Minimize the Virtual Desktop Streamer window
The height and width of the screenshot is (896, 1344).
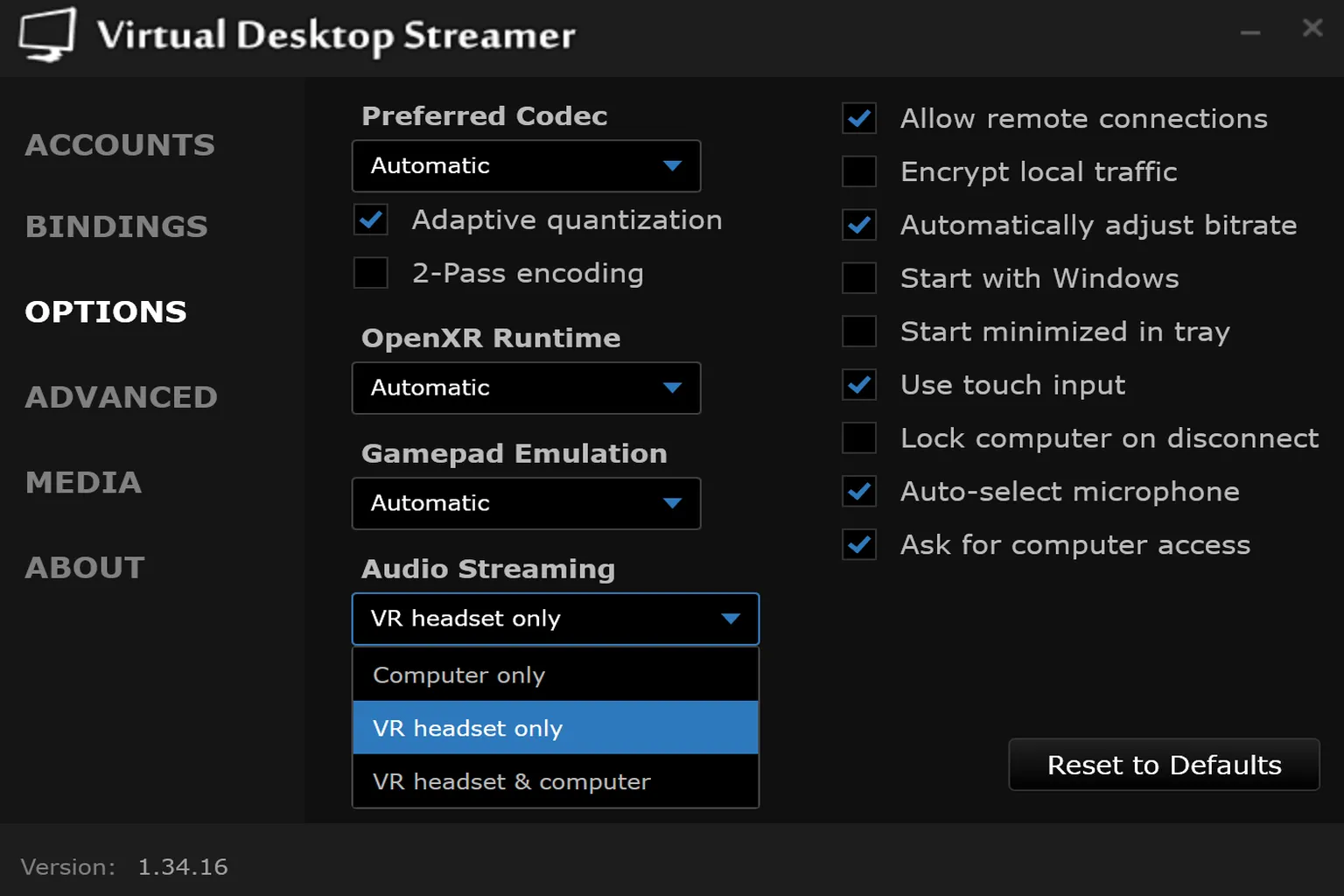point(1250,32)
